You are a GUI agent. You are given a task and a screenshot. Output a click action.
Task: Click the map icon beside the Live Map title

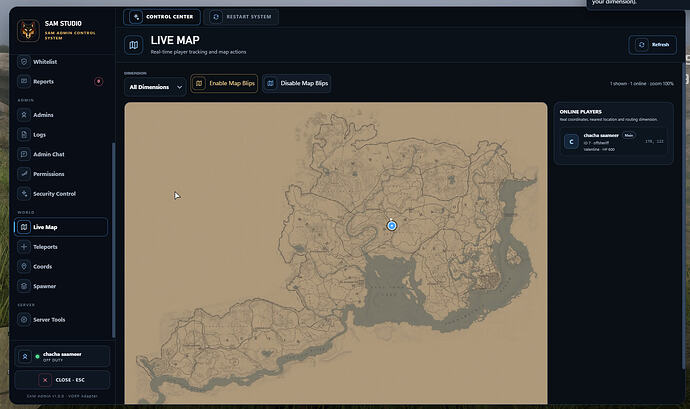click(134, 45)
